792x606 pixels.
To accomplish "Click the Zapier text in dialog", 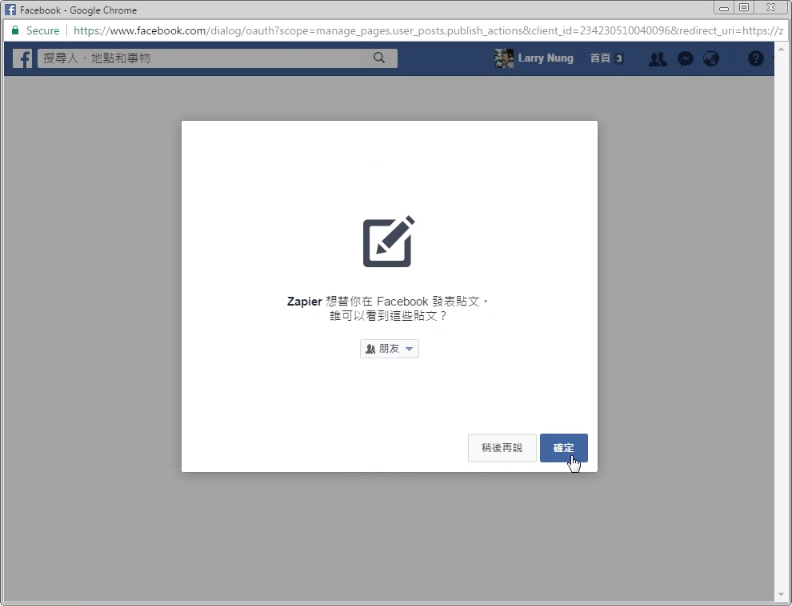I will click(x=304, y=301).
